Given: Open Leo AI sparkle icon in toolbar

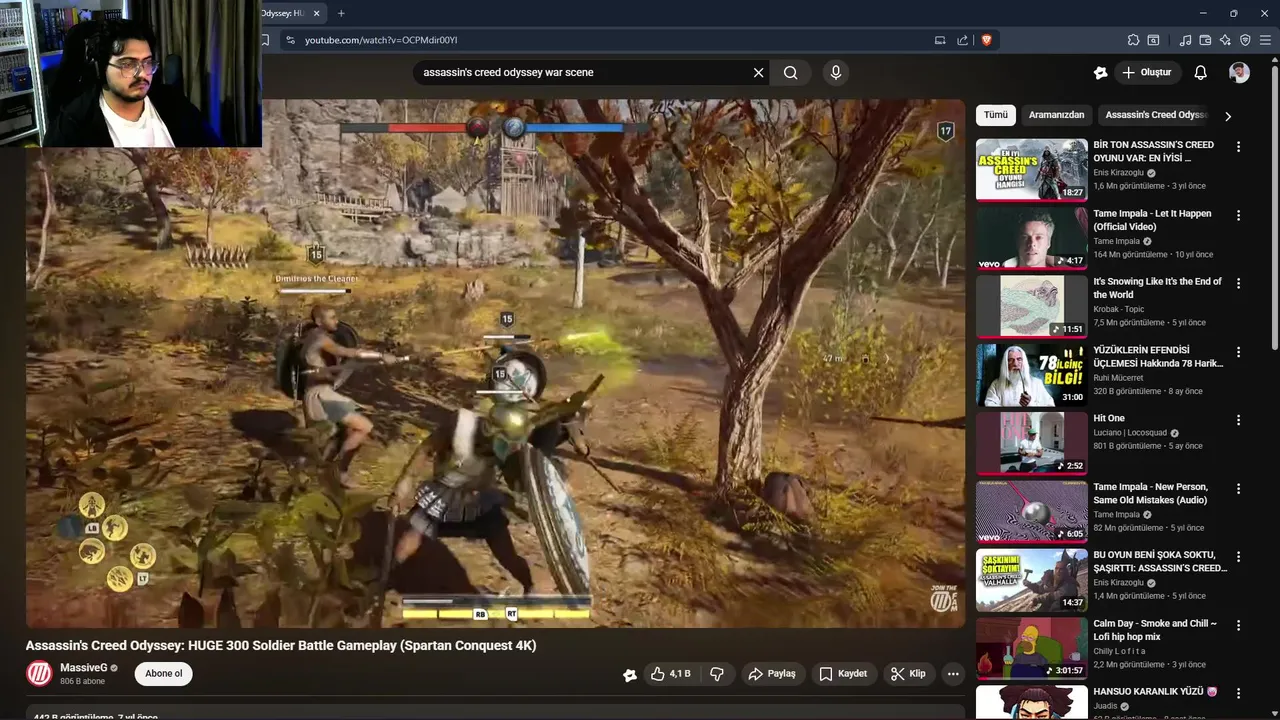Looking at the screenshot, I should pyautogui.click(x=1225, y=40).
